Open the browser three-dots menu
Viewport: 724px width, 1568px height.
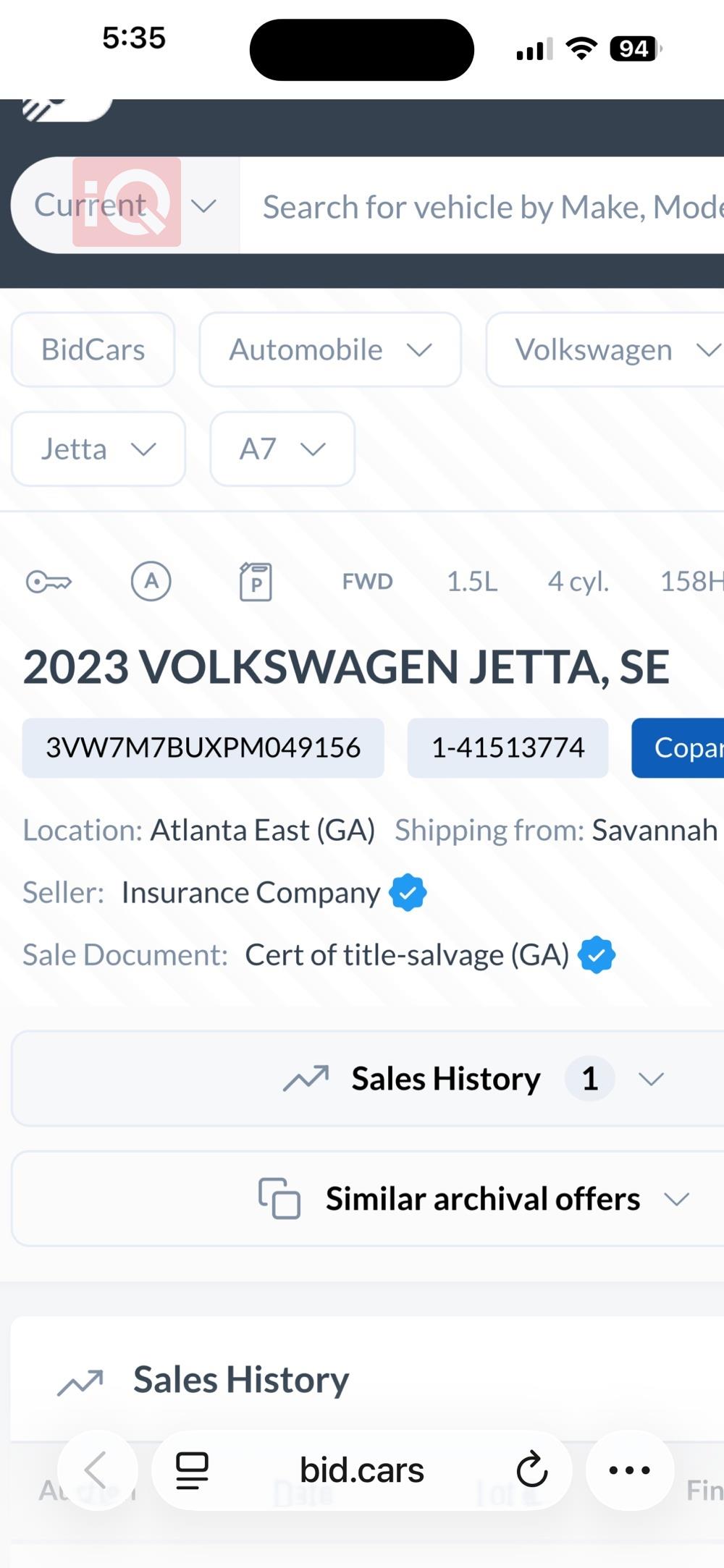pyautogui.click(x=629, y=1470)
